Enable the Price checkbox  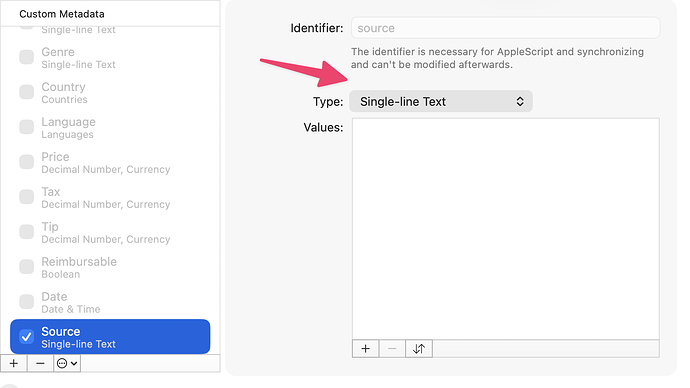[x=26, y=162]
